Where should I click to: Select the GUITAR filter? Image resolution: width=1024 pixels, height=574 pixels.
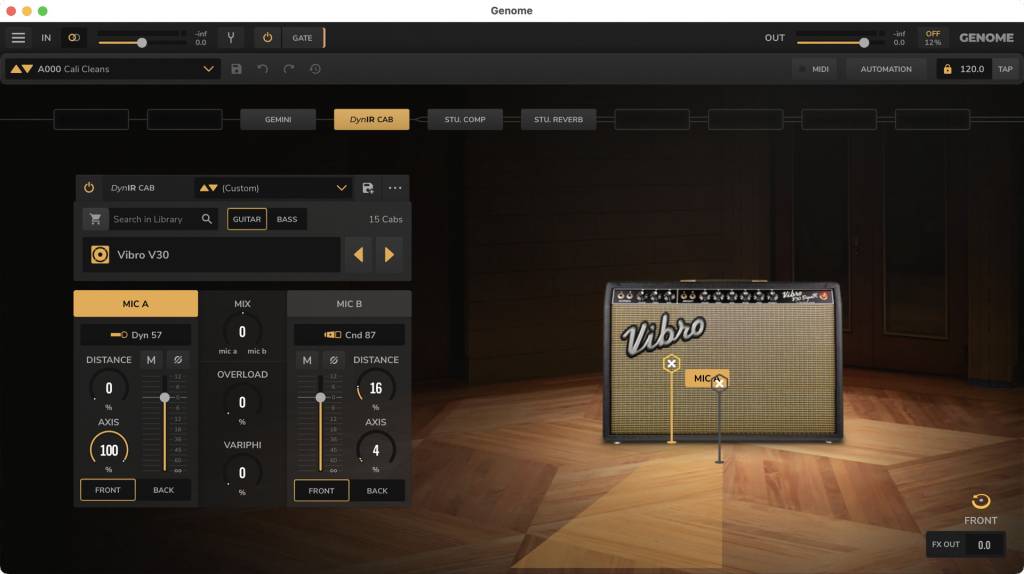coord(247,219)
